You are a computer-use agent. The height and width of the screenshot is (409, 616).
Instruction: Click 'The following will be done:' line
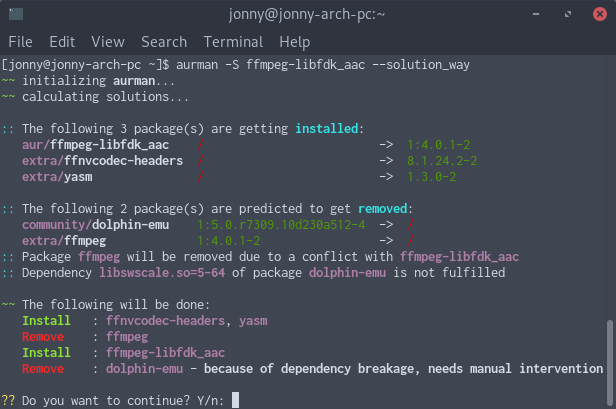(116, 305)
